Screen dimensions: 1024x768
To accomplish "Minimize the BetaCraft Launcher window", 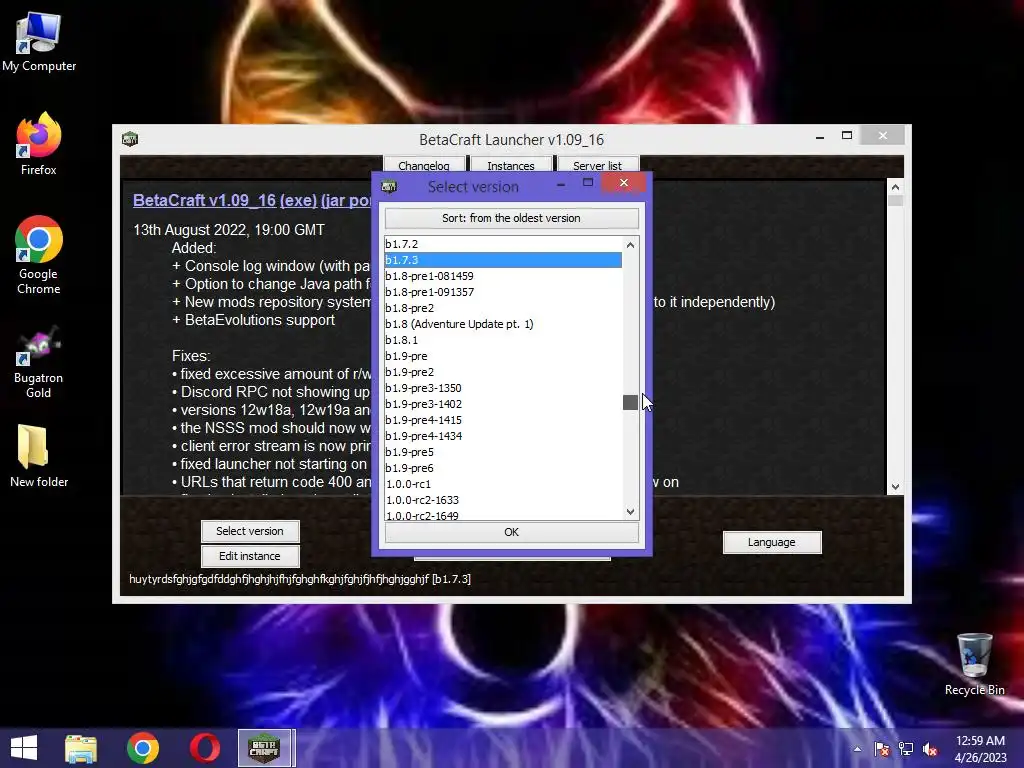I will coord(820,137).
